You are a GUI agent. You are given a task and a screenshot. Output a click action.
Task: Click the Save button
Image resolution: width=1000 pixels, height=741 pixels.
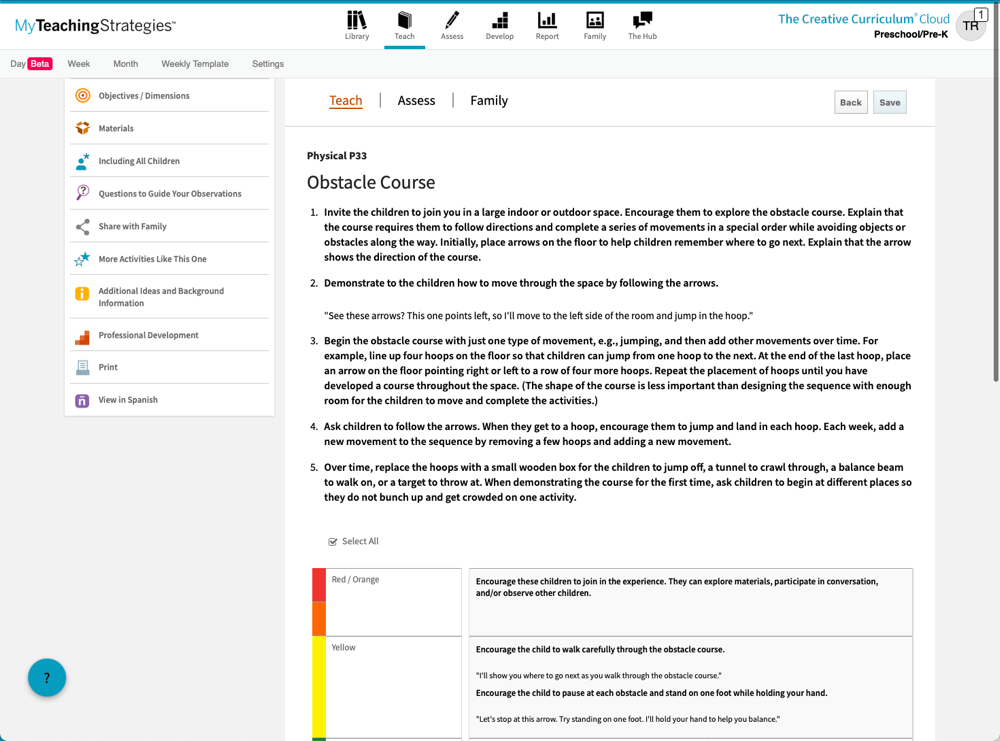pyautogui.click(x=889, y=102)
